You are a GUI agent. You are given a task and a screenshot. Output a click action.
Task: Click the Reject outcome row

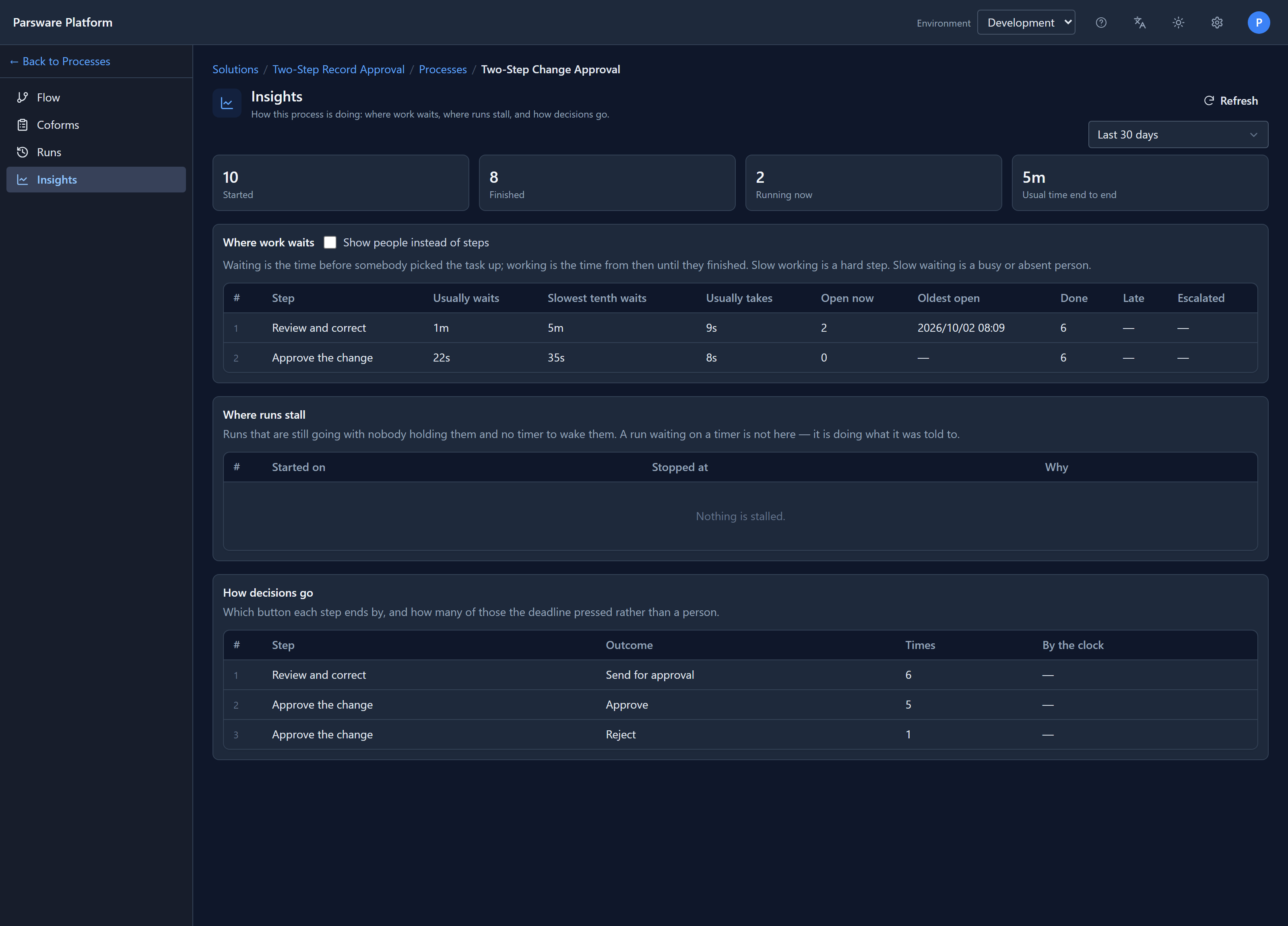(x=621, y=734)
